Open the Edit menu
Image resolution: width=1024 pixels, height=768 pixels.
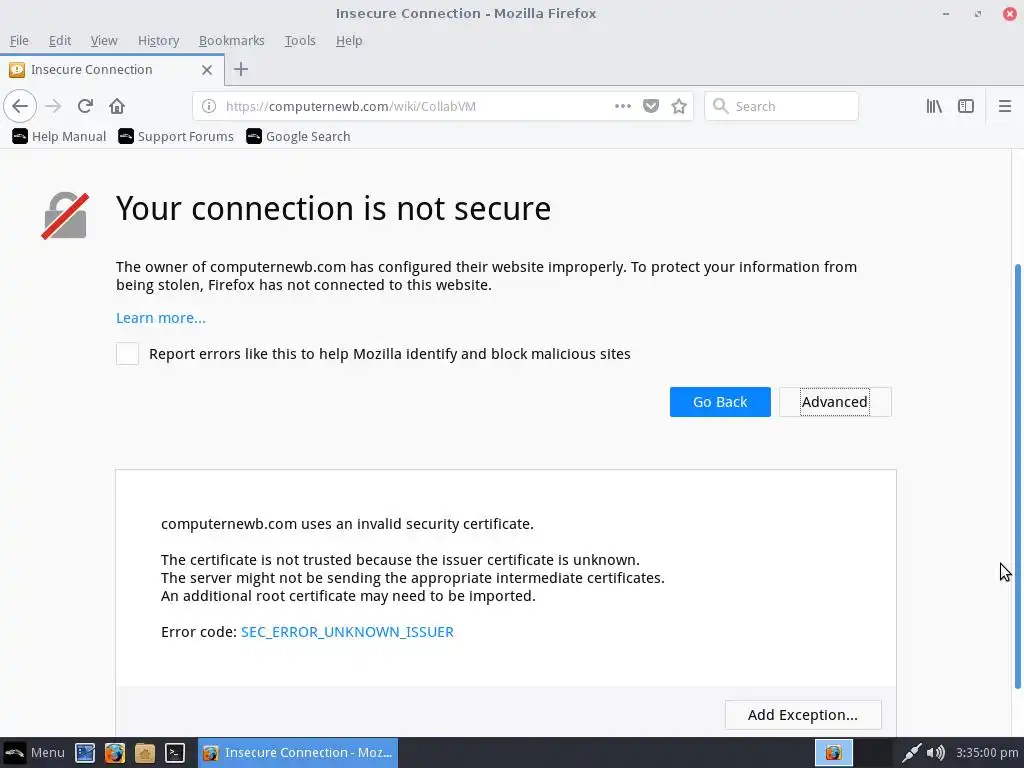[x=59, y=40]
